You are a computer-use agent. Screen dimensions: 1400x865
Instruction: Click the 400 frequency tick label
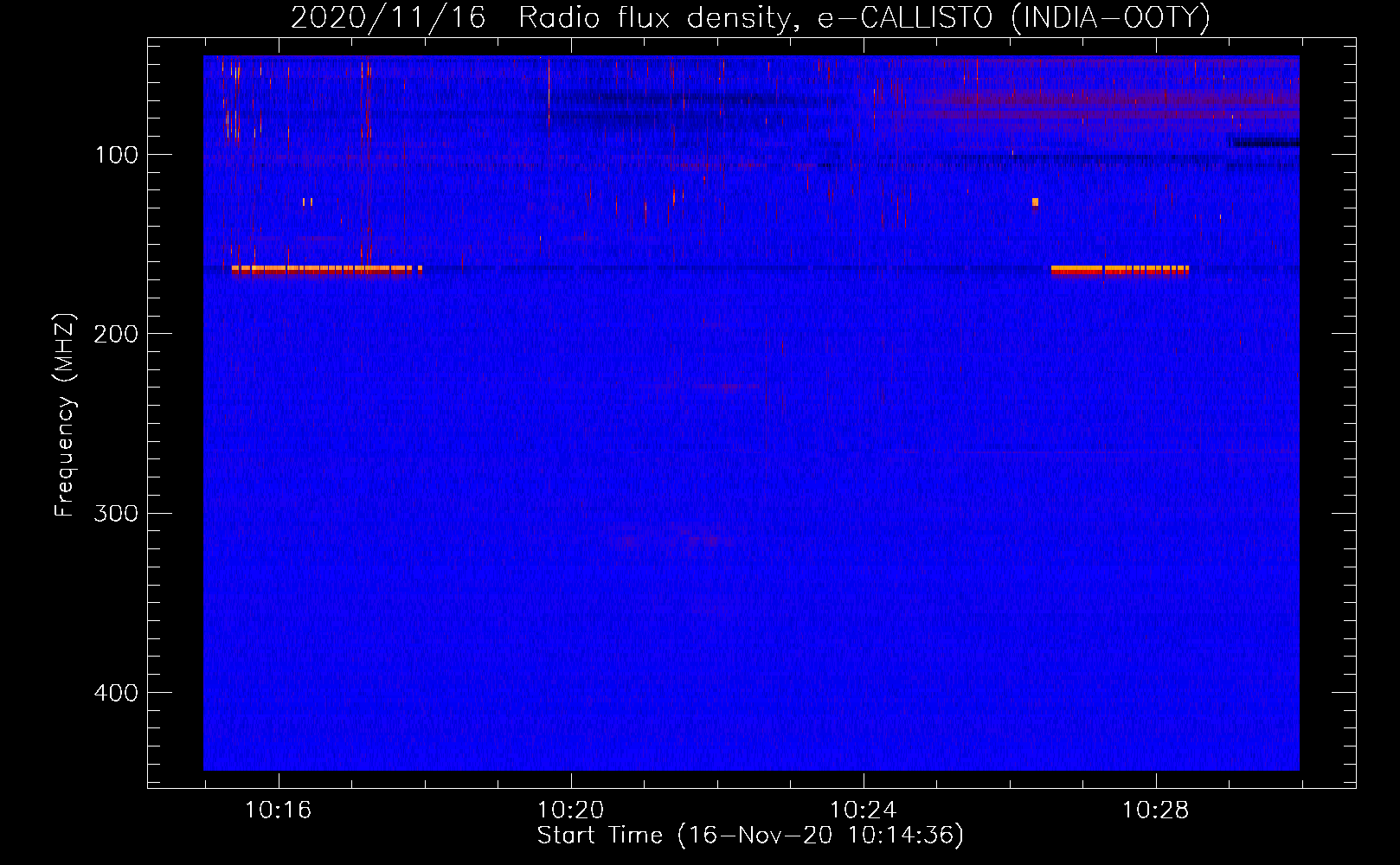116,693
